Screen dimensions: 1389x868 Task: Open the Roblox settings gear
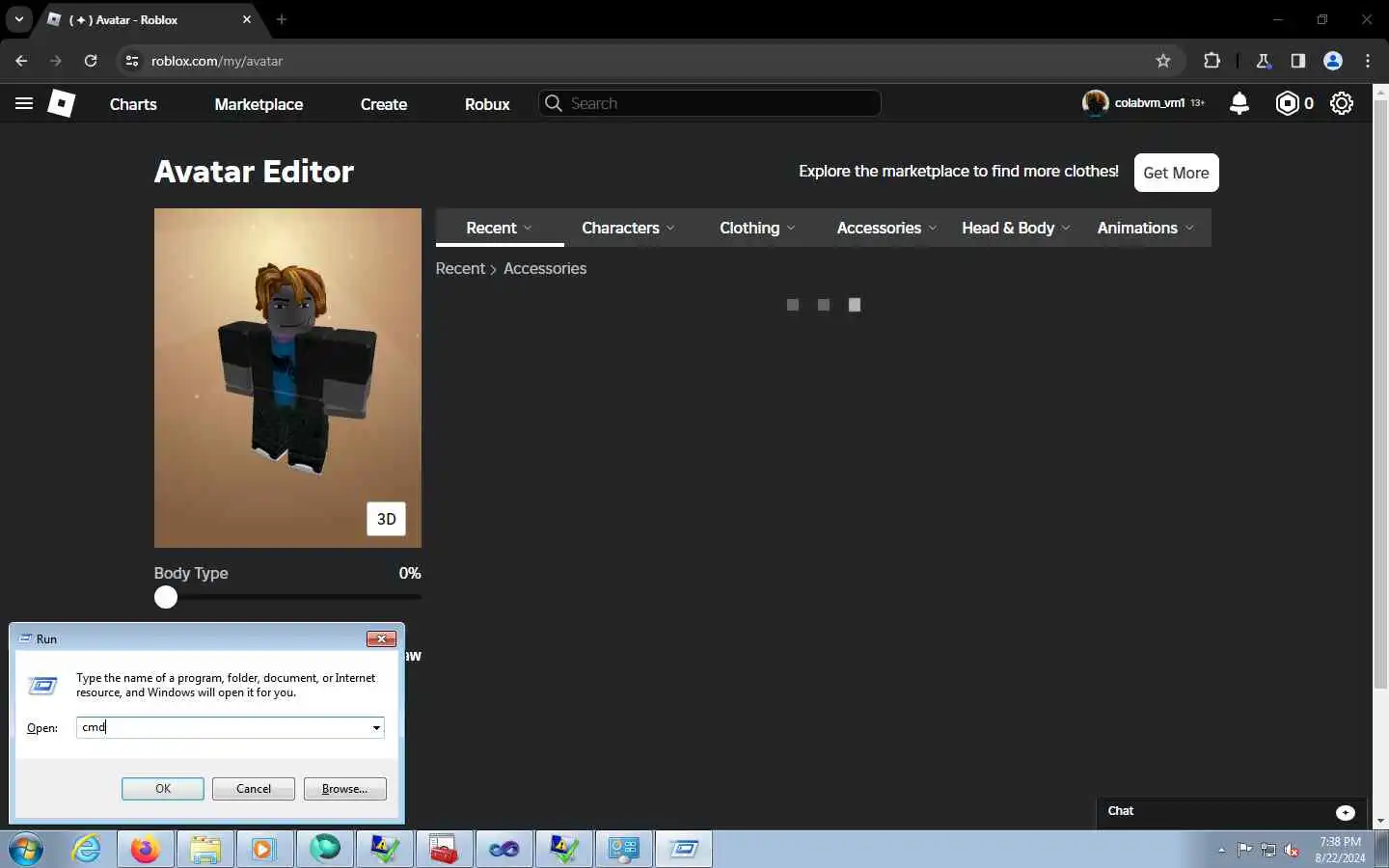coord(1342,103)
